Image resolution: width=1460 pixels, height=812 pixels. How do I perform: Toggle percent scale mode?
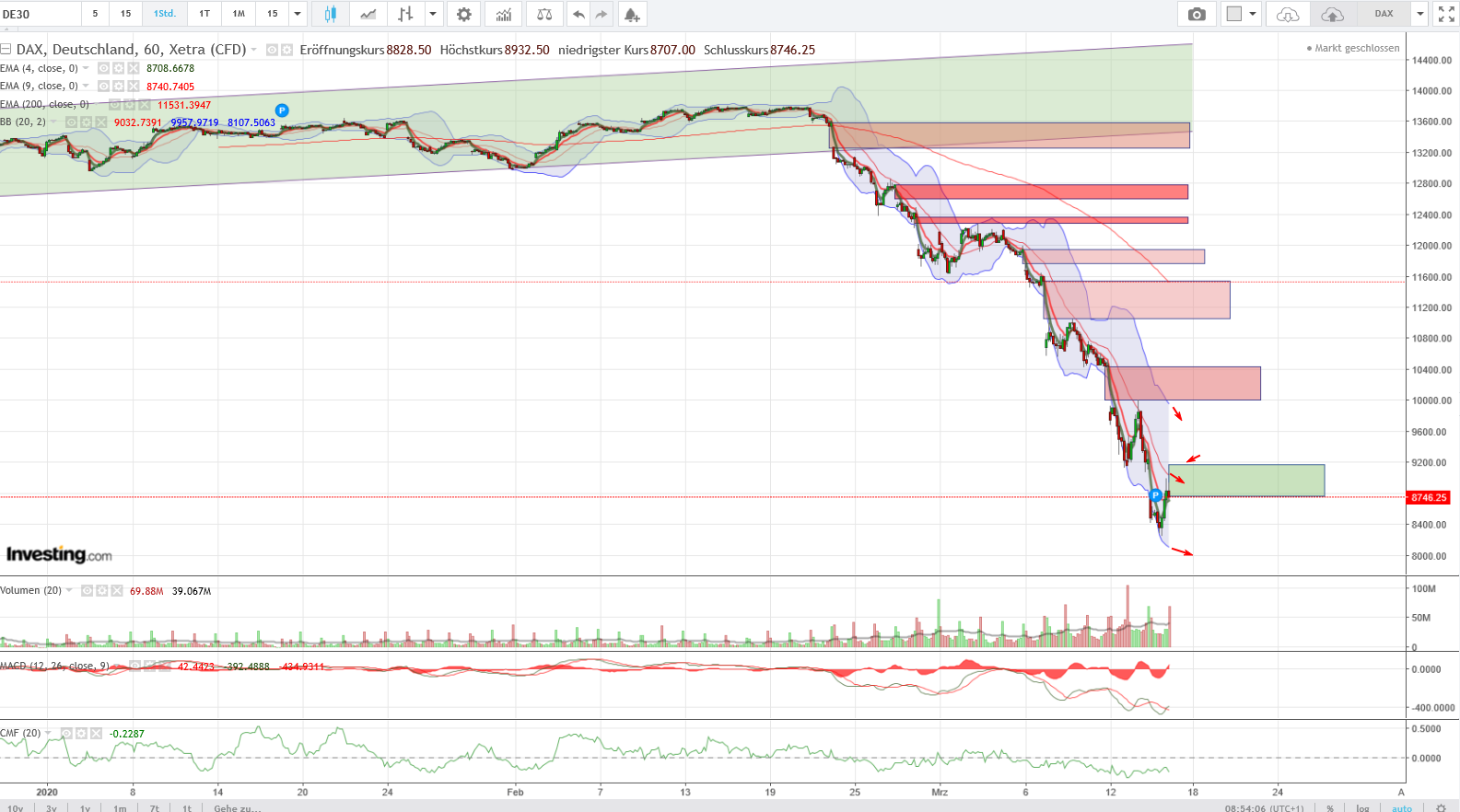(1330, 807)
